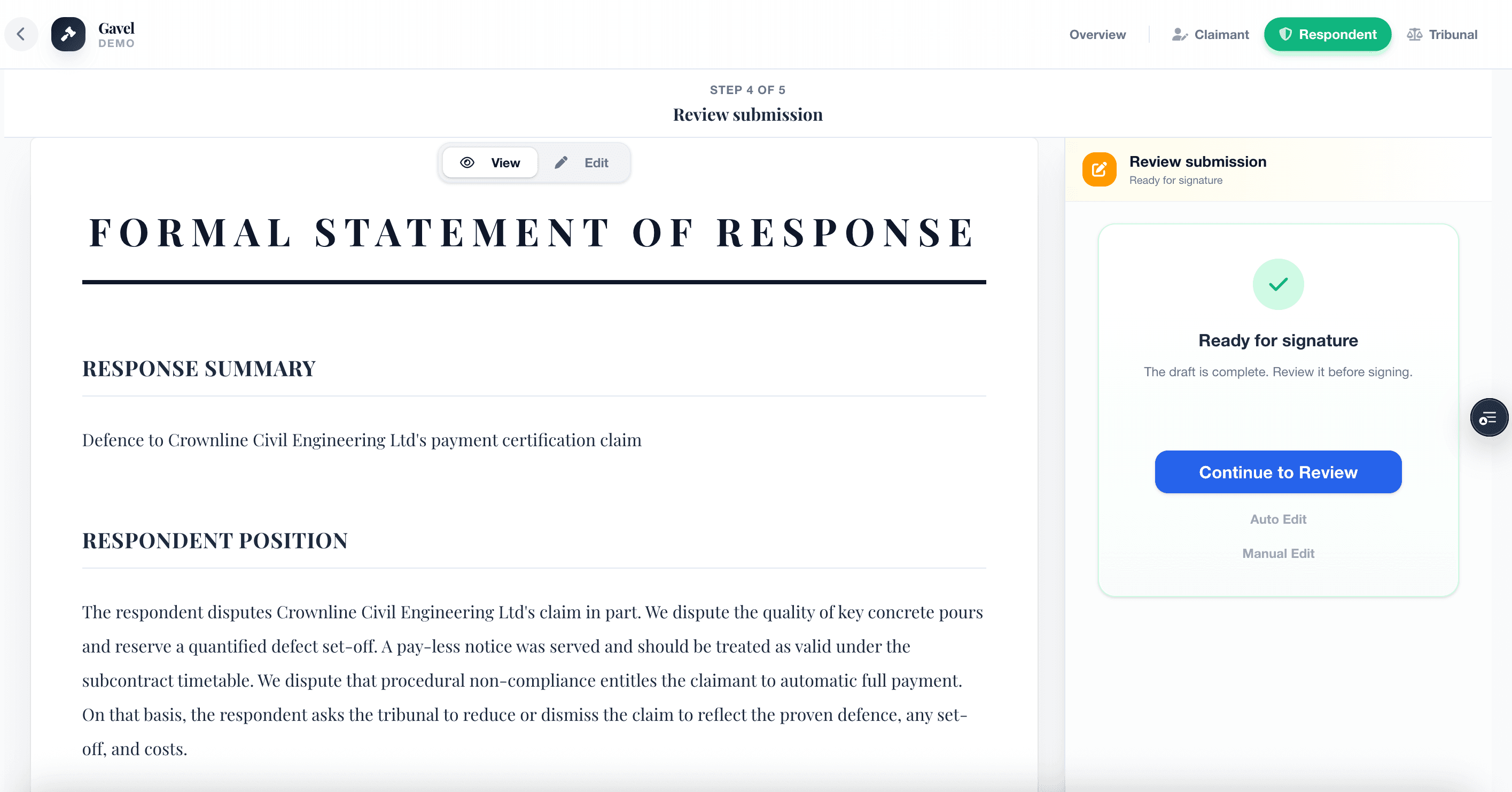Open the floating checklist panel button
The image size is (1512, 792).
click(x=1488, y=418)
